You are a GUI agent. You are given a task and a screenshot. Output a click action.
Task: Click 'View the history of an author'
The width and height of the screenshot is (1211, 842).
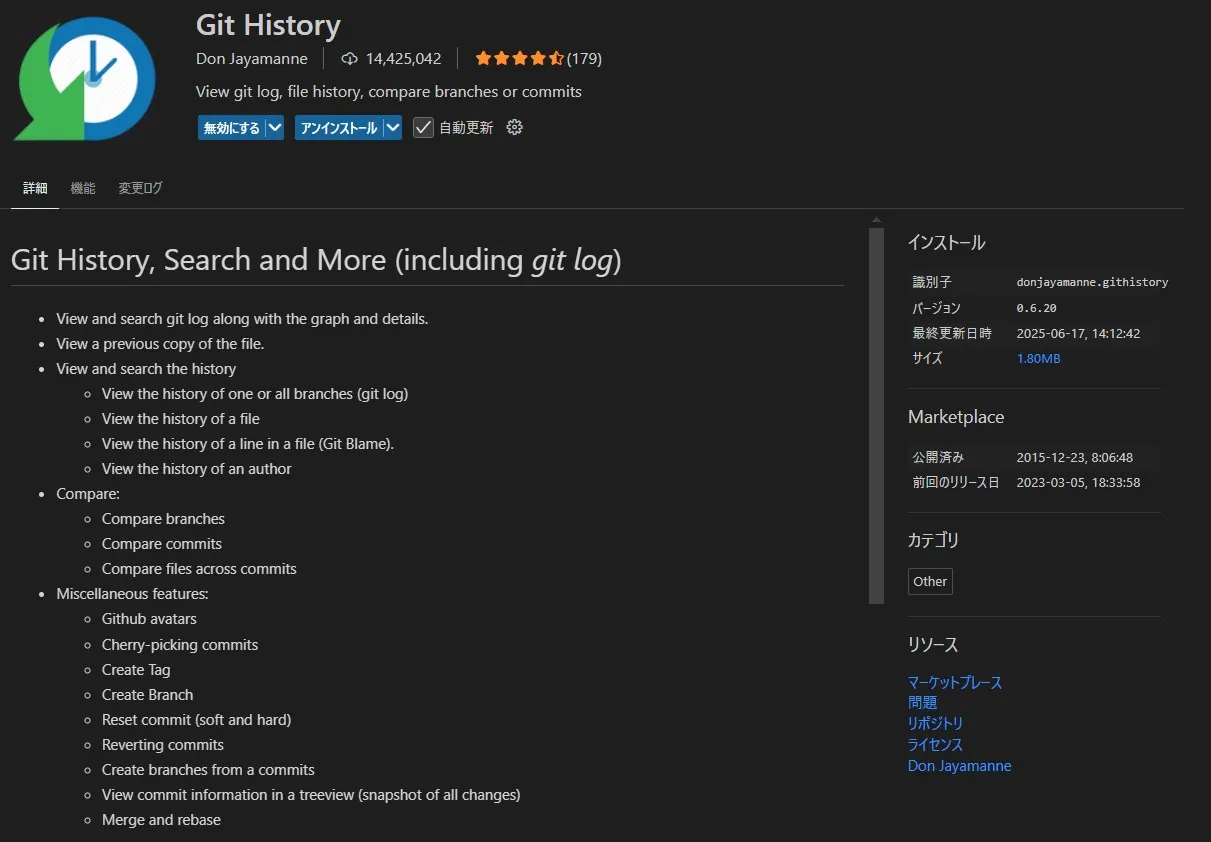click(x=197, y=469)
